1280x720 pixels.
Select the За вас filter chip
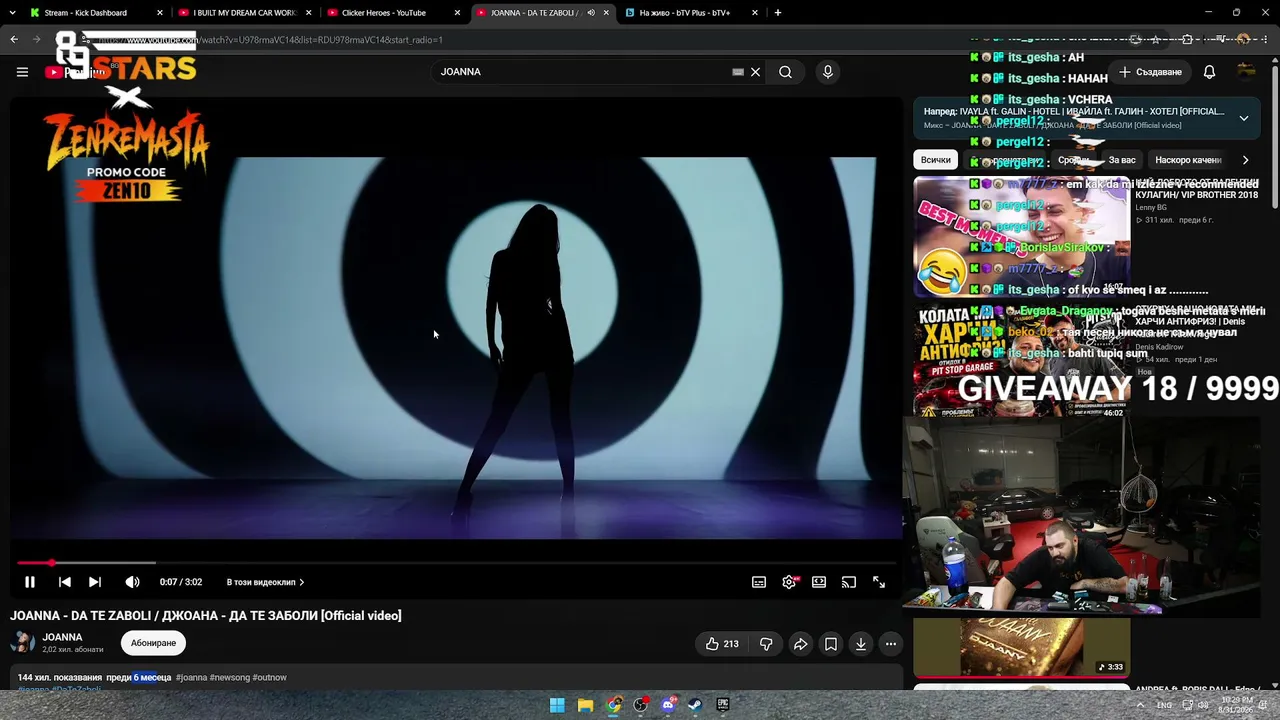[x=1122, y=160]
